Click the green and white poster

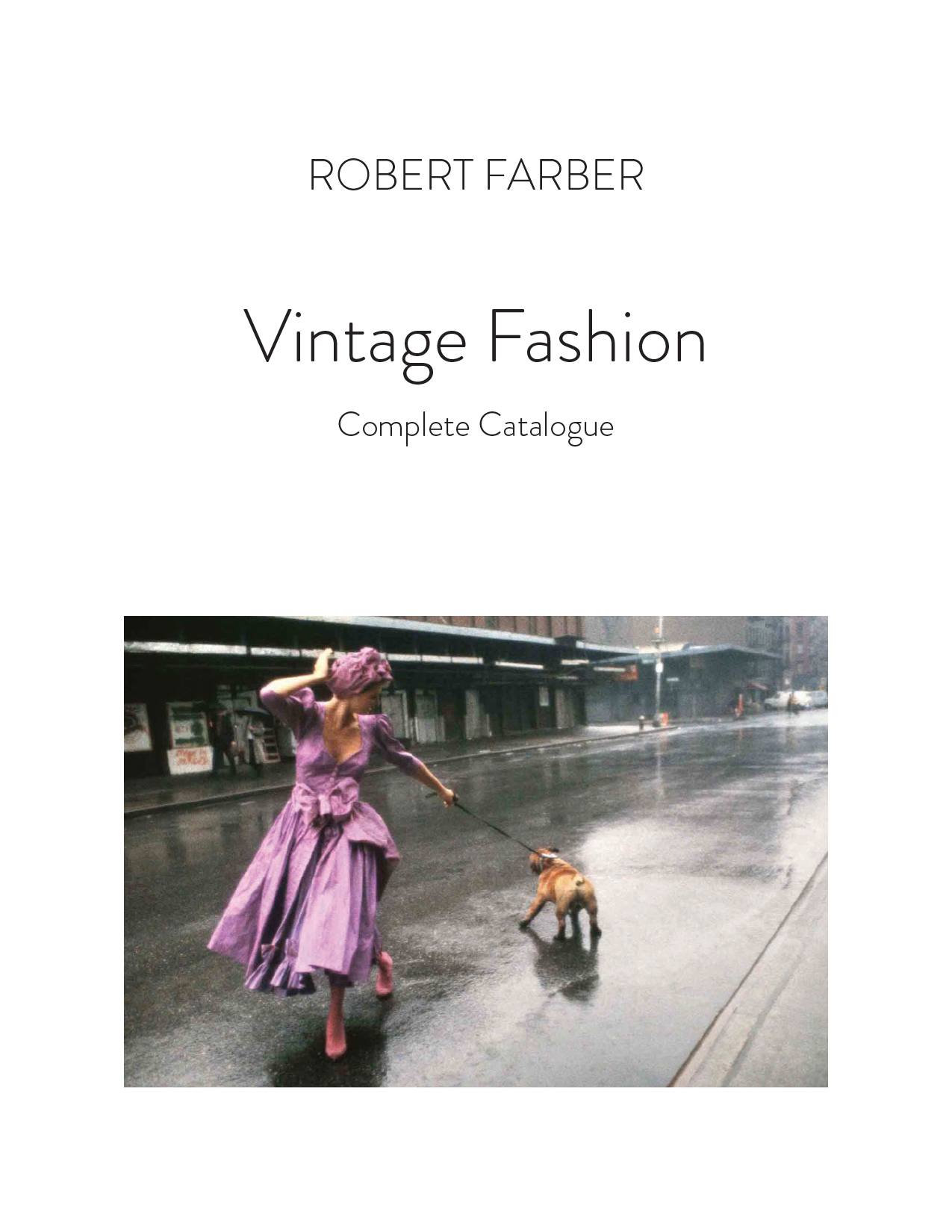(x=187, y=724)
